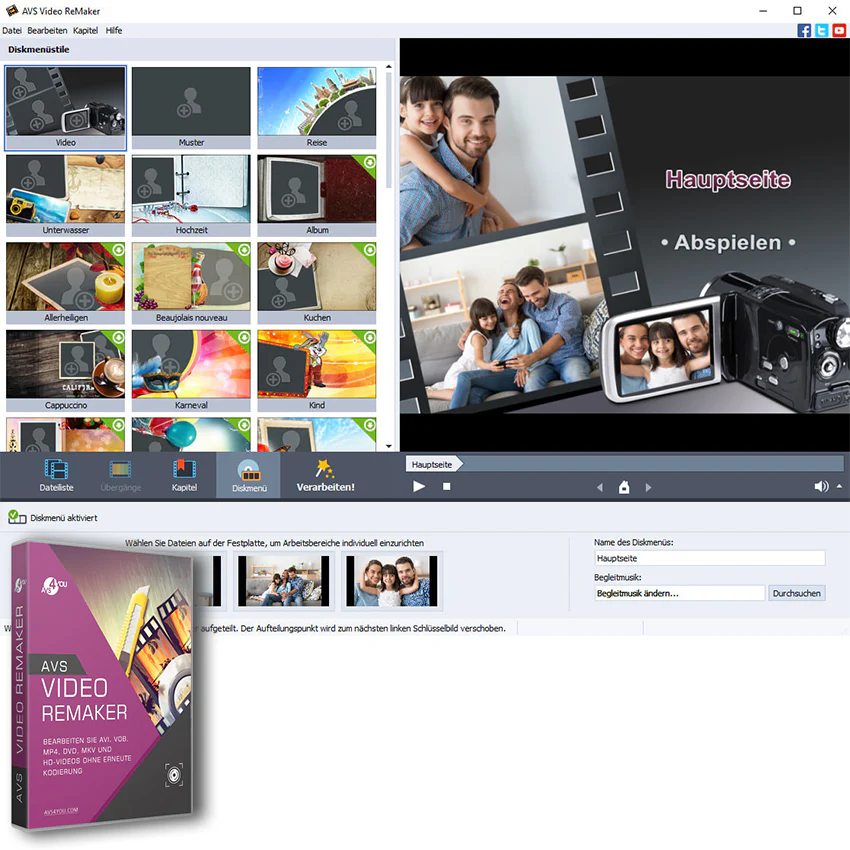Image resolution: width=850 pixels, height=850 pixels.
Task: Click the Diskmenüstile panel heading
Action: click(38, 49)
